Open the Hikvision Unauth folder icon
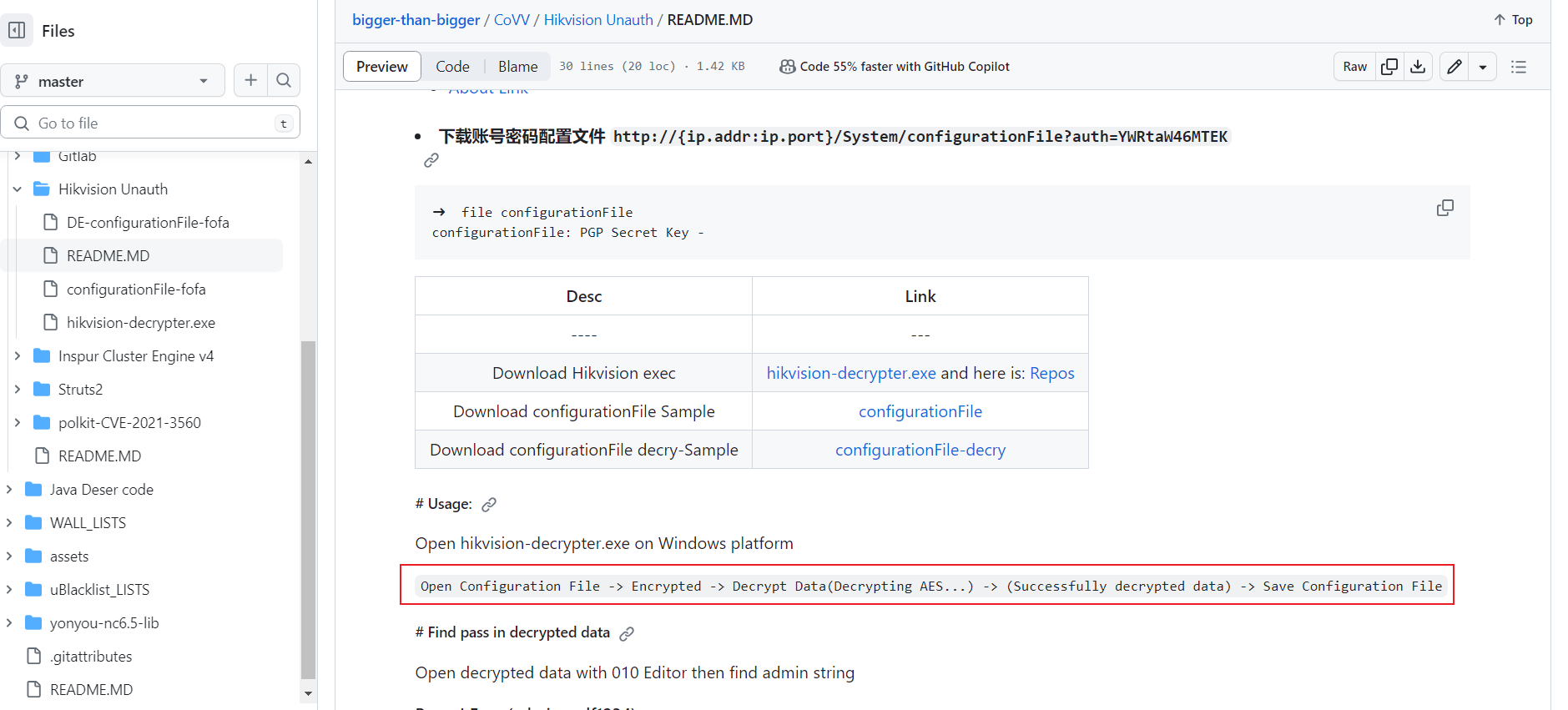Image resolution: width=1568 pixels, height=710 pixels. click(x=42, y=189)
